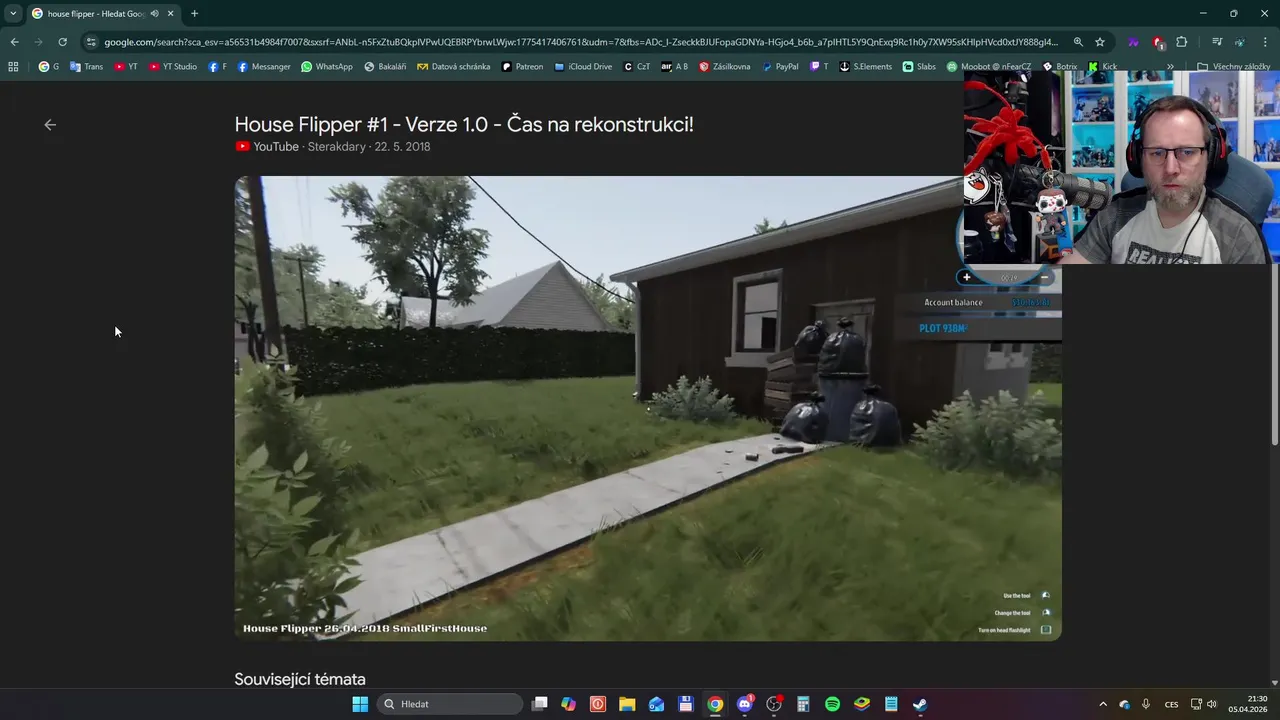Open the iCloud Drive bookmark

coord(583,67)
